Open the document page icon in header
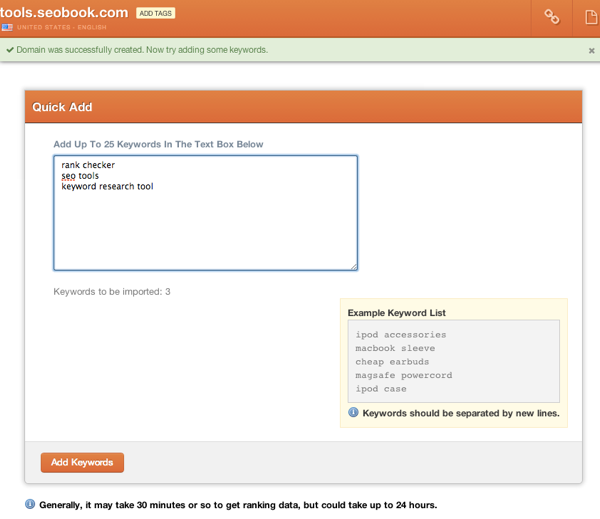This screenshot has width=600, height=519. click(591, 17)
